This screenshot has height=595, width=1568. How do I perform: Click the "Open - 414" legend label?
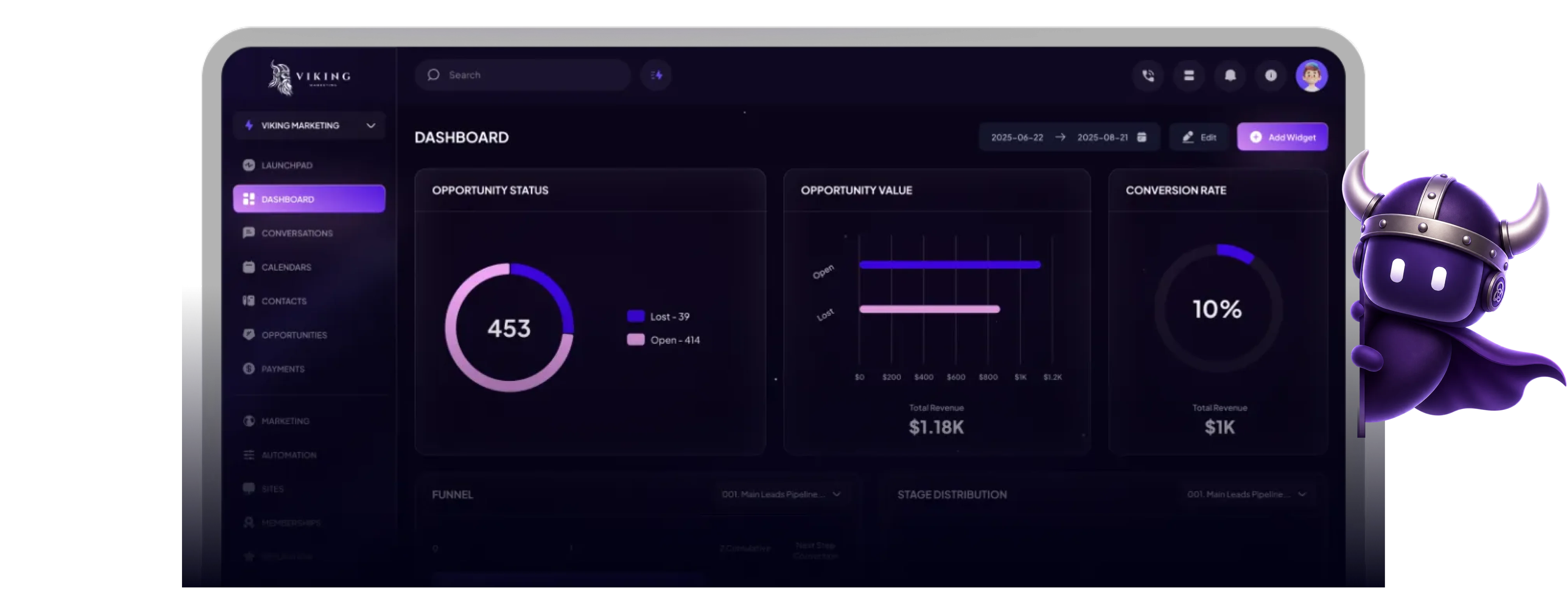pos(675,340)
